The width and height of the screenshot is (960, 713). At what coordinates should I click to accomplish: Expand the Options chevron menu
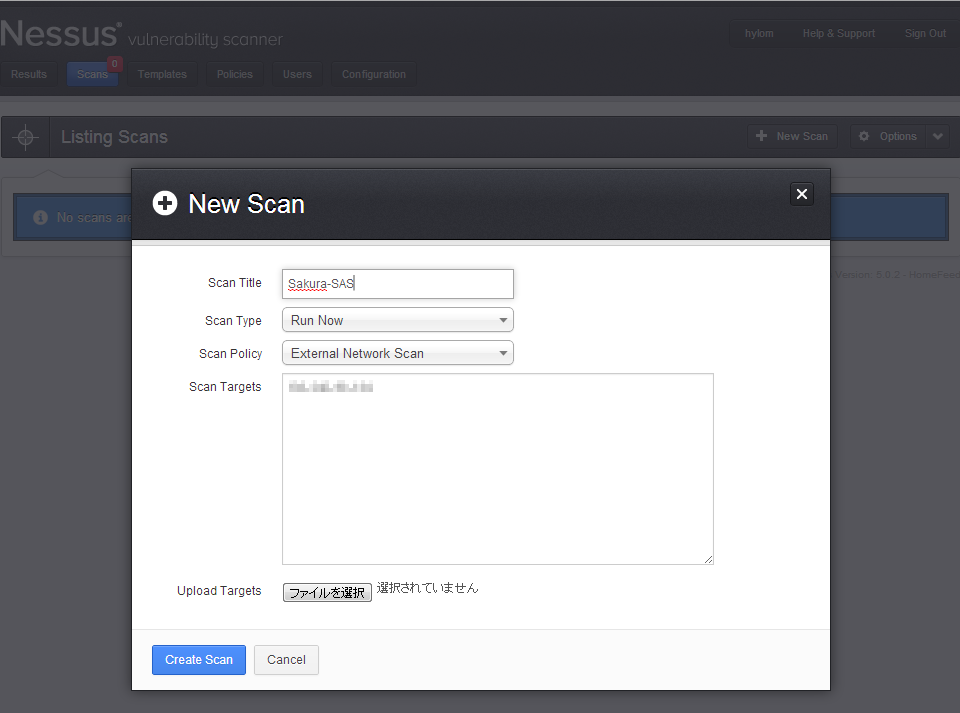point(937,136)
